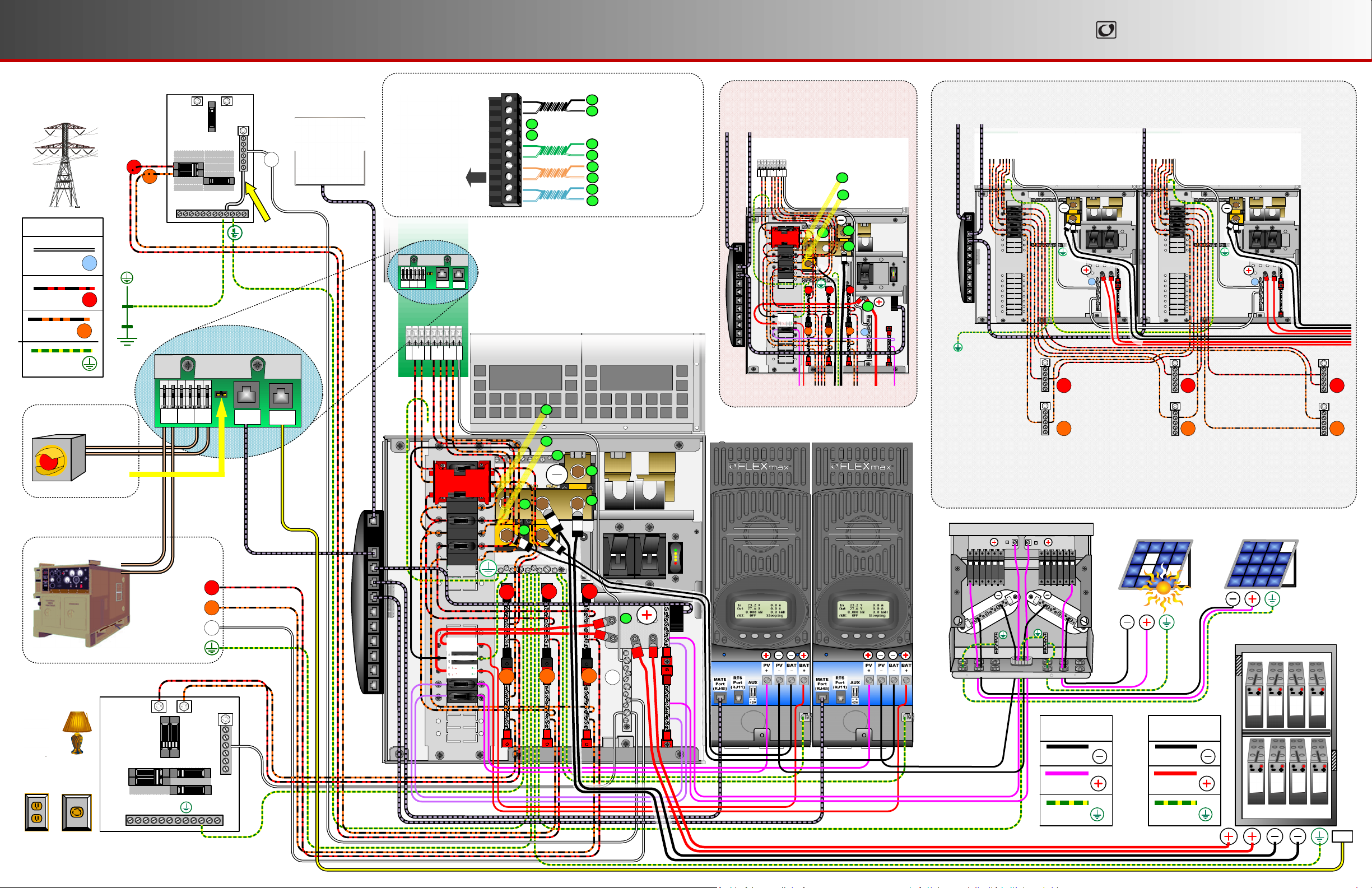
Task: Click the ground symbol below the main panel
Action: click(x=235, y=233)
